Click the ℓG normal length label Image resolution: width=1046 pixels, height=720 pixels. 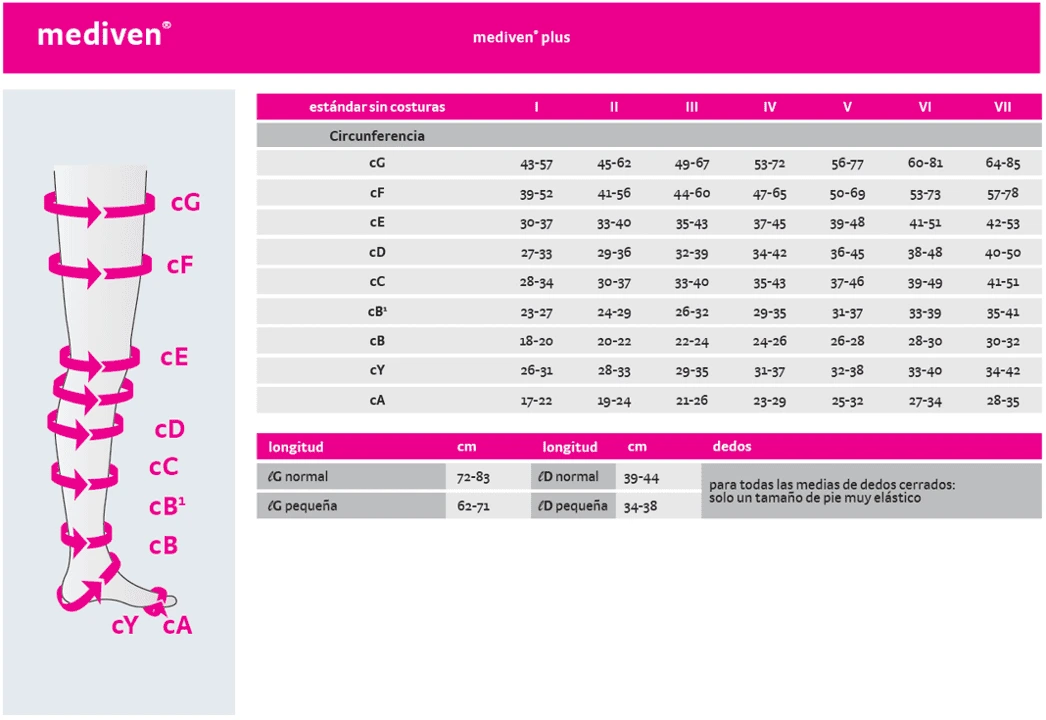(298, 476)
